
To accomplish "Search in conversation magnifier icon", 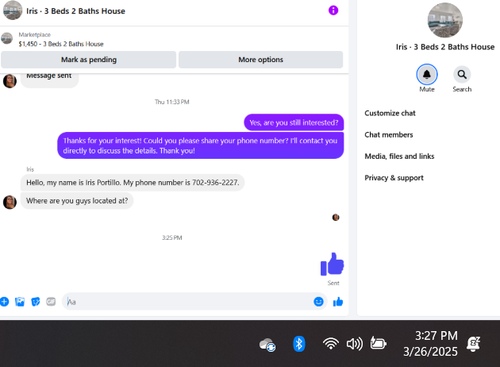I will 462,74.
